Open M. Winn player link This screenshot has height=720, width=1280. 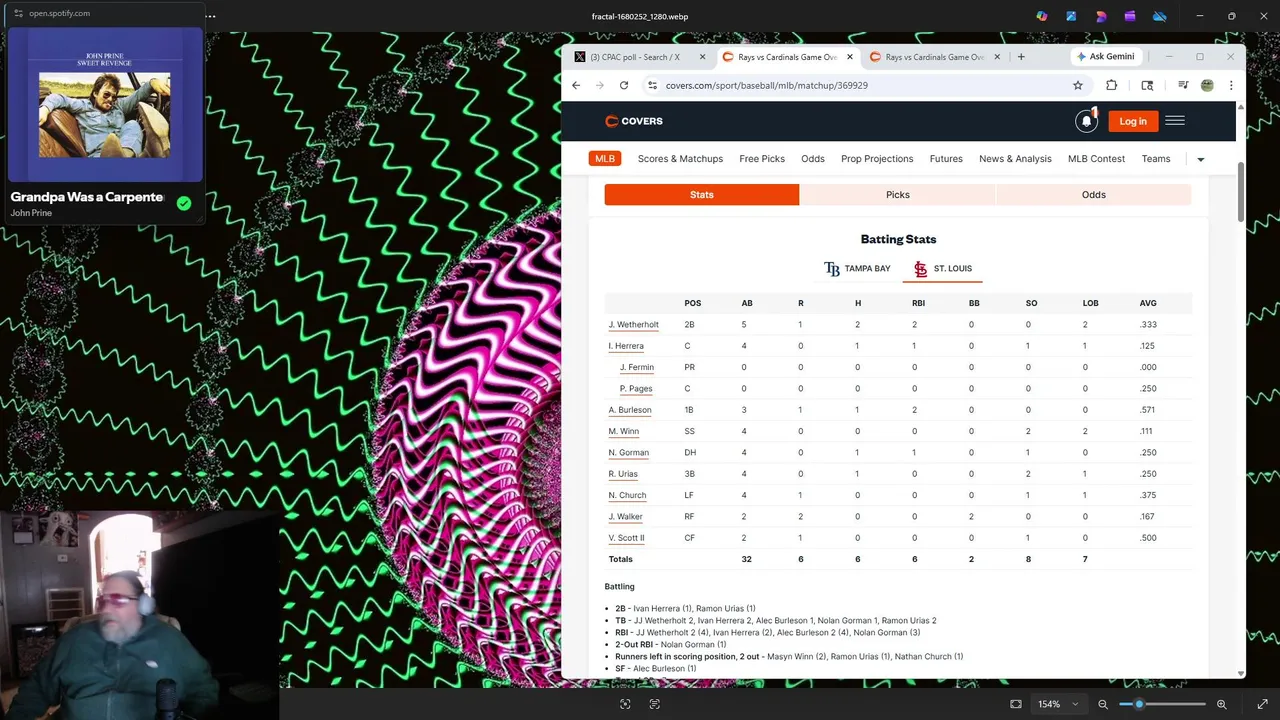623,432
